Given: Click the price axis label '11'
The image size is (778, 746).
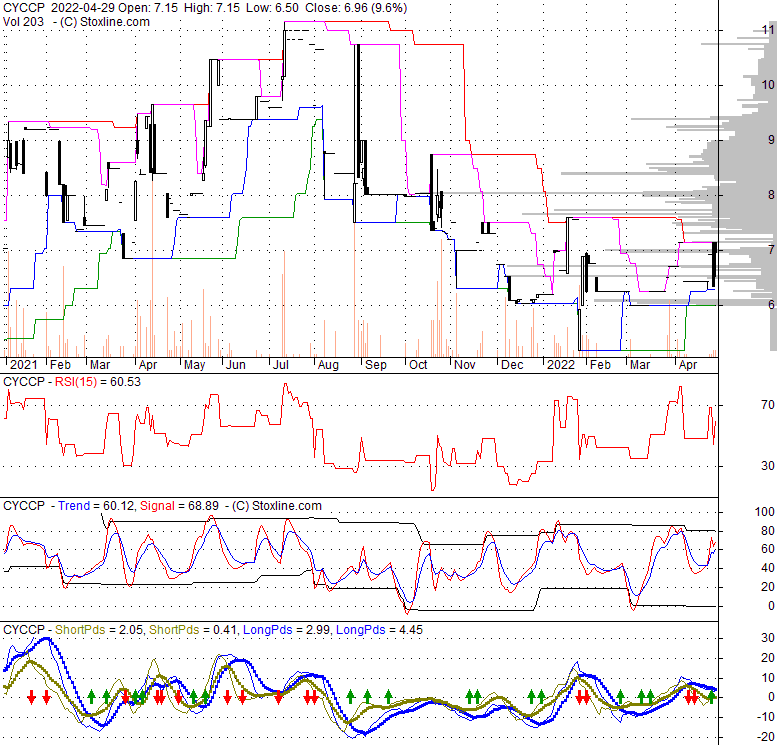Looking at the screenshot, I should point(768,30).
